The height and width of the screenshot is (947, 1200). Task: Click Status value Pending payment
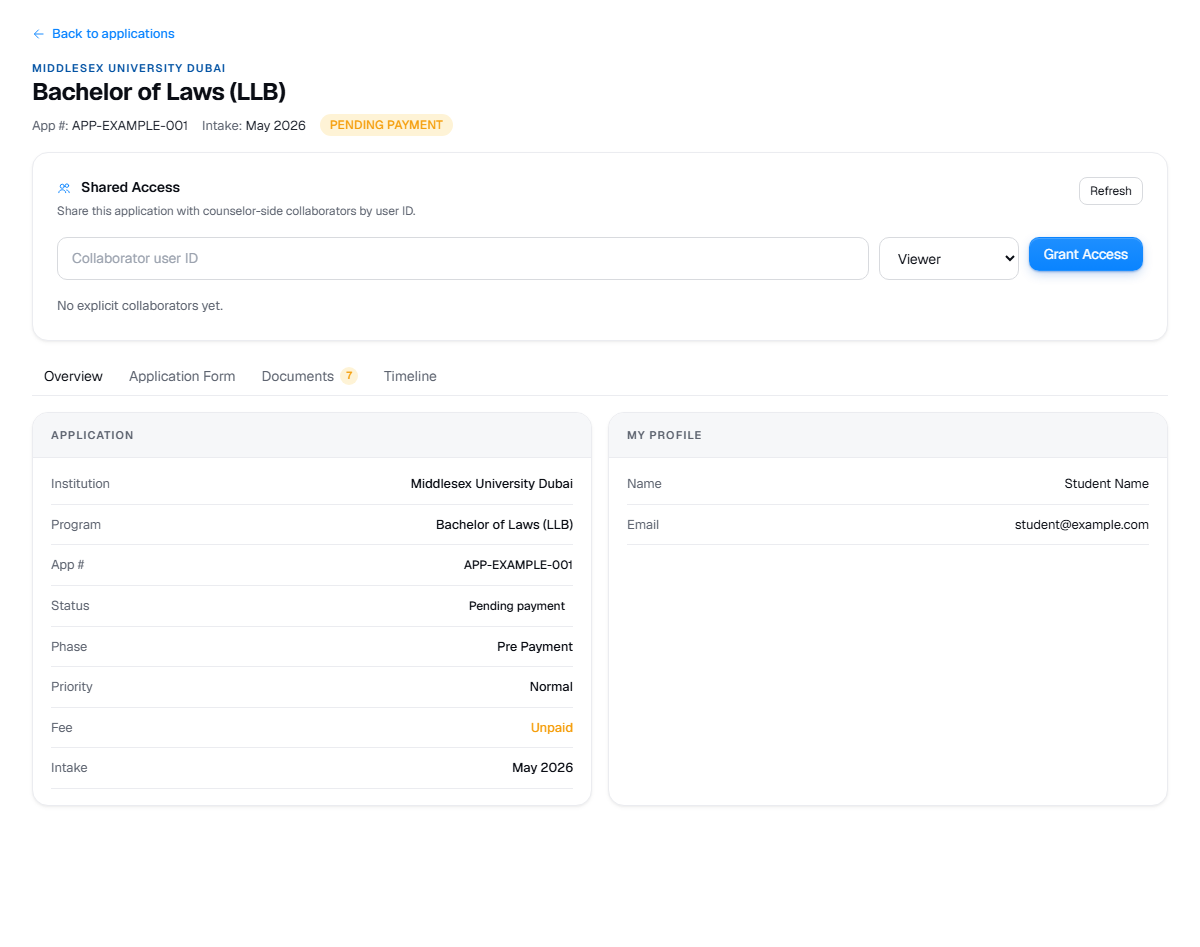[x=517, y=606]
